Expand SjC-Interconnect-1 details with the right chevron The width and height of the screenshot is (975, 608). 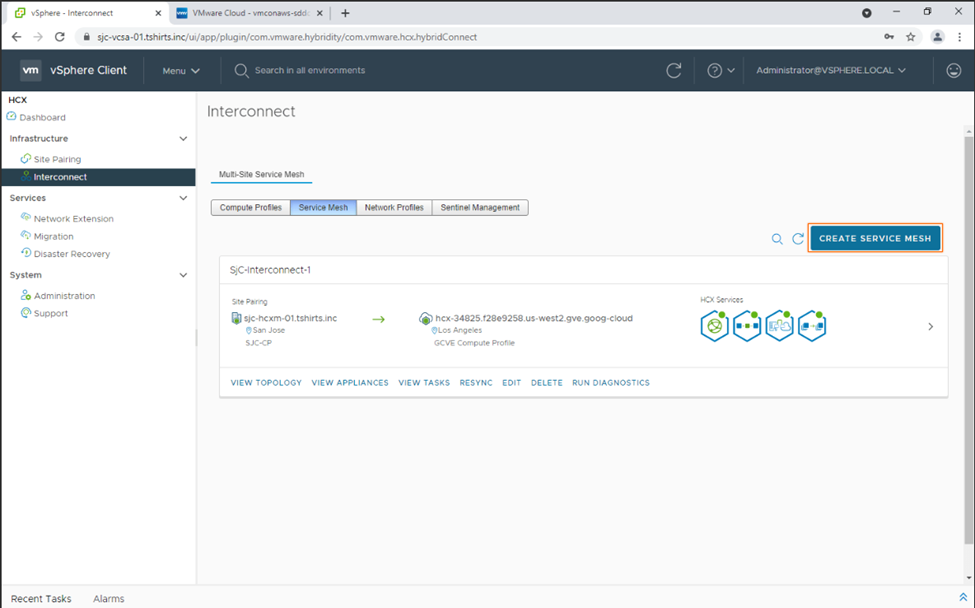point(930,326)
